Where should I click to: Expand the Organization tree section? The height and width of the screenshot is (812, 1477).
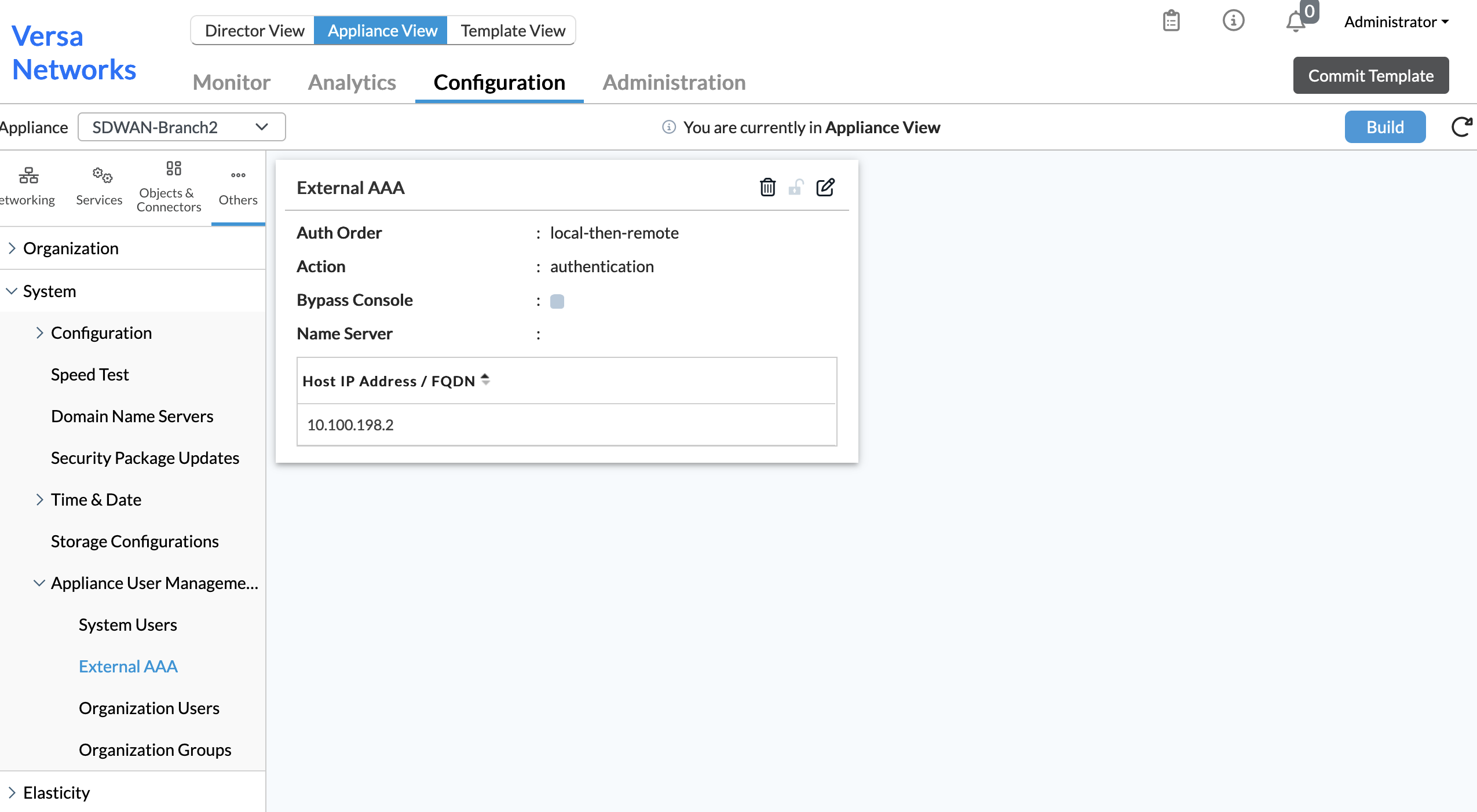tap(12, 248)
